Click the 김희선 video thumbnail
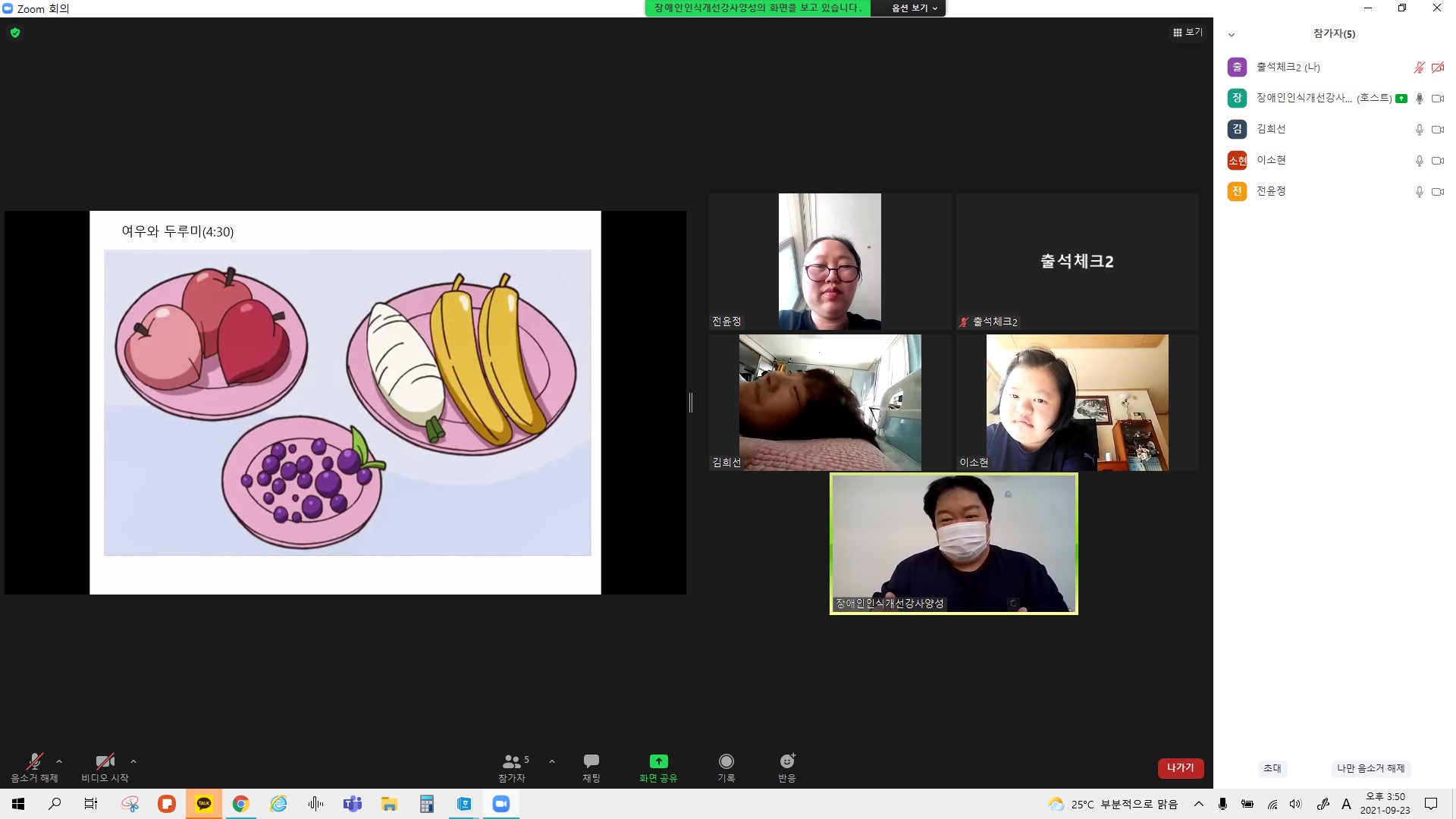The width and height of the screenshot is (1456, 819). click(830, 403)
